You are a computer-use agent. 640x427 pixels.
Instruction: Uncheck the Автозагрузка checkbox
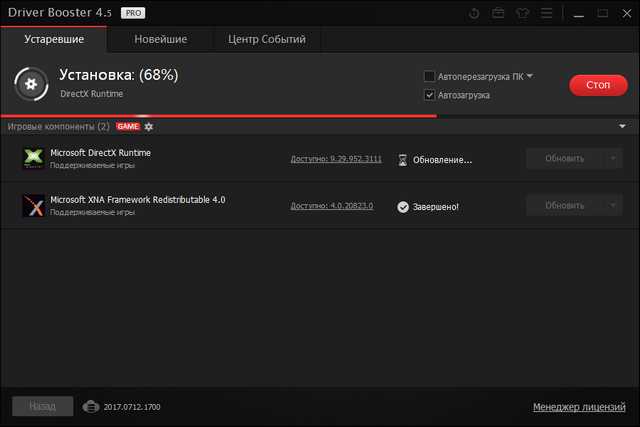429,95
